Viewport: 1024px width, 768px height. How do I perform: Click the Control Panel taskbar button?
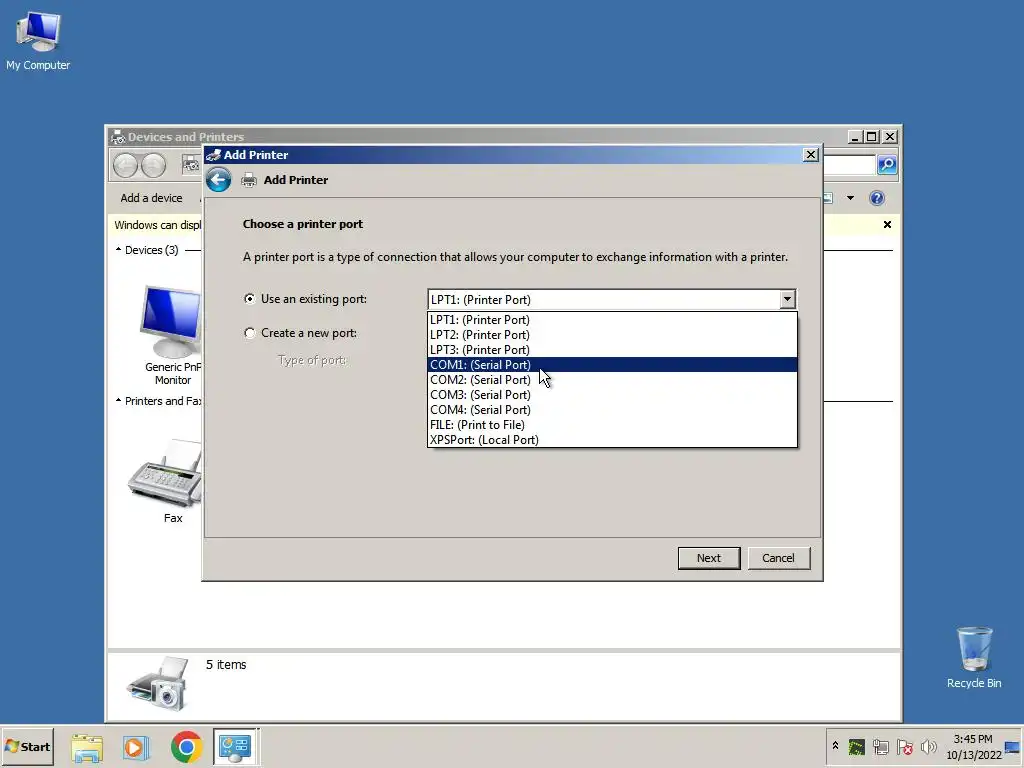[236, 747]
